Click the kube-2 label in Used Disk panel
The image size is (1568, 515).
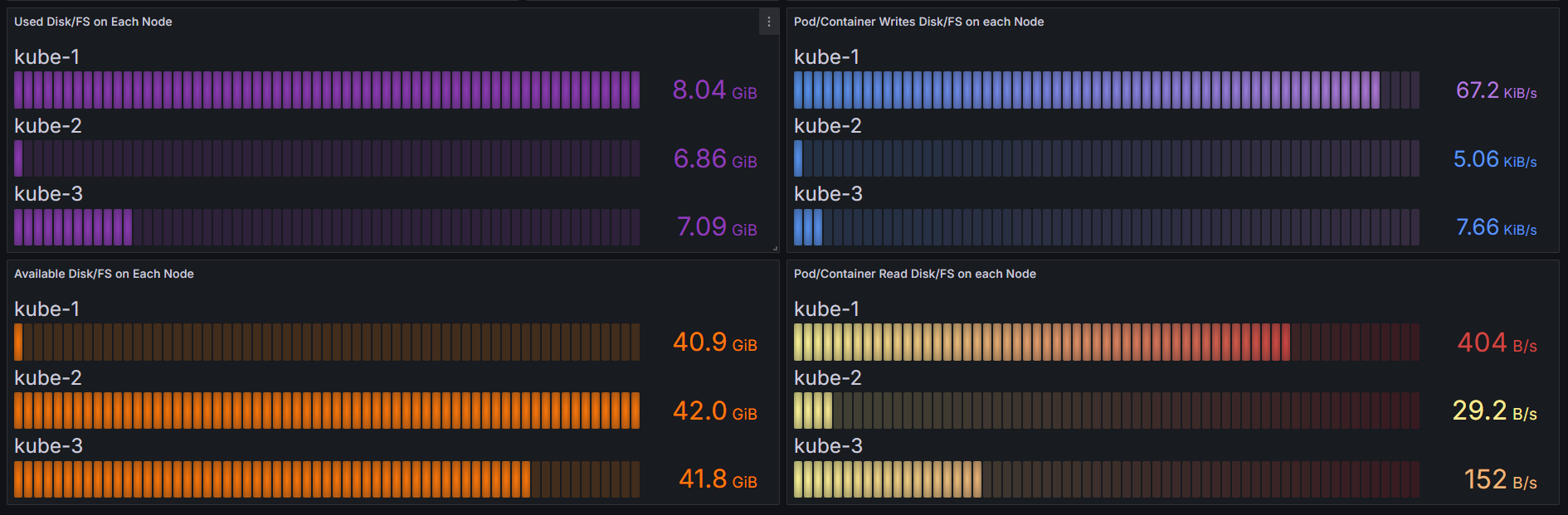point(48,126)
